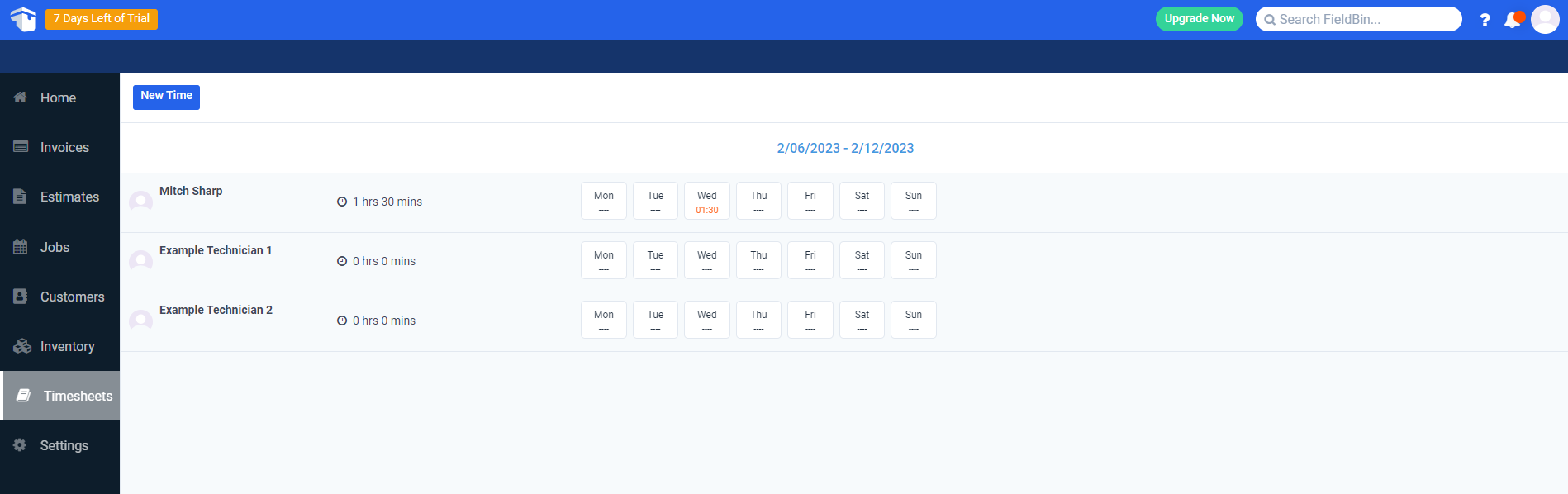Open Mitch Sharp's Thu time box

[x=758, y=201]
